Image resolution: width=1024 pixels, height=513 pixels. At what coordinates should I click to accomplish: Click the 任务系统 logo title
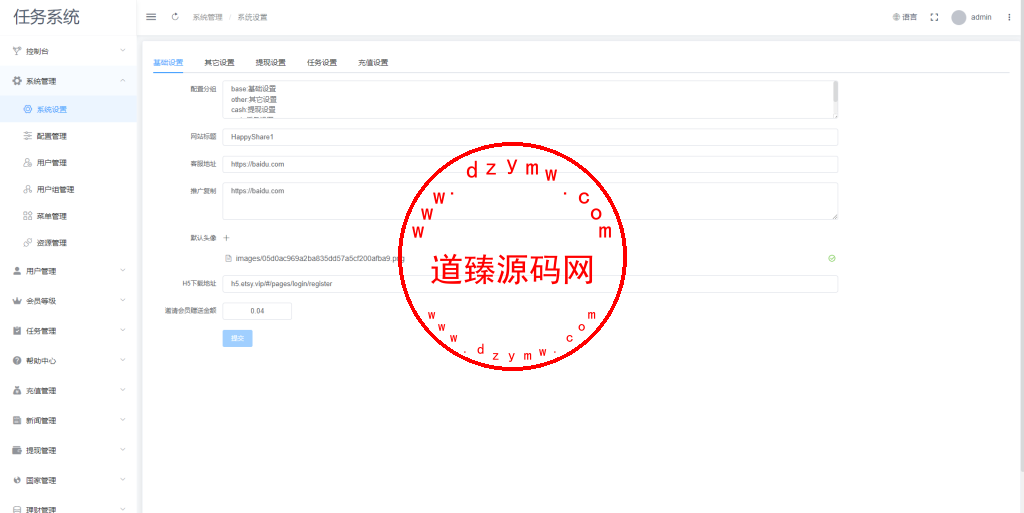[x=46, y=17]
